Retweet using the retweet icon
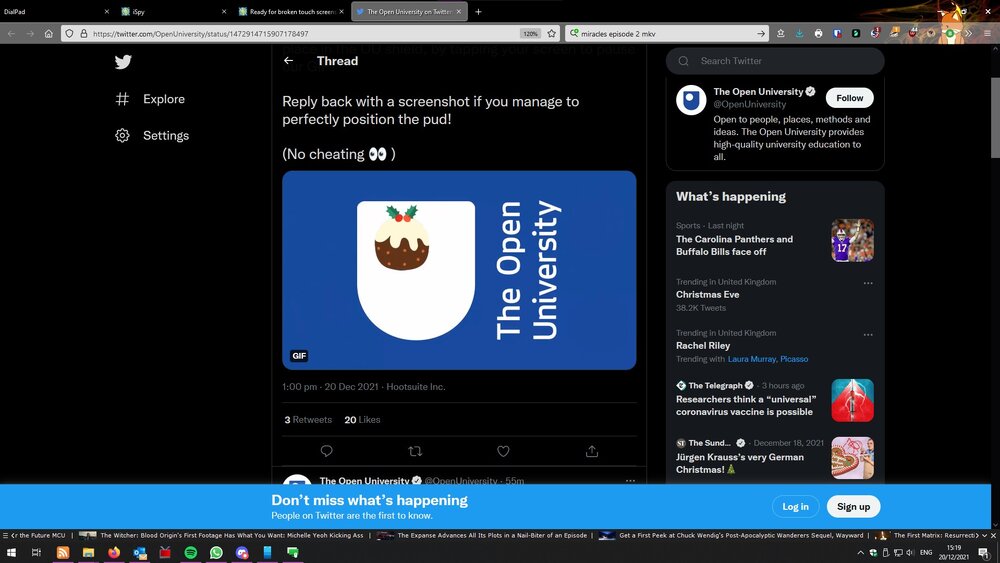Image resolution: width=1000 pixels, height=563 pixels. [x=415, y=451]
